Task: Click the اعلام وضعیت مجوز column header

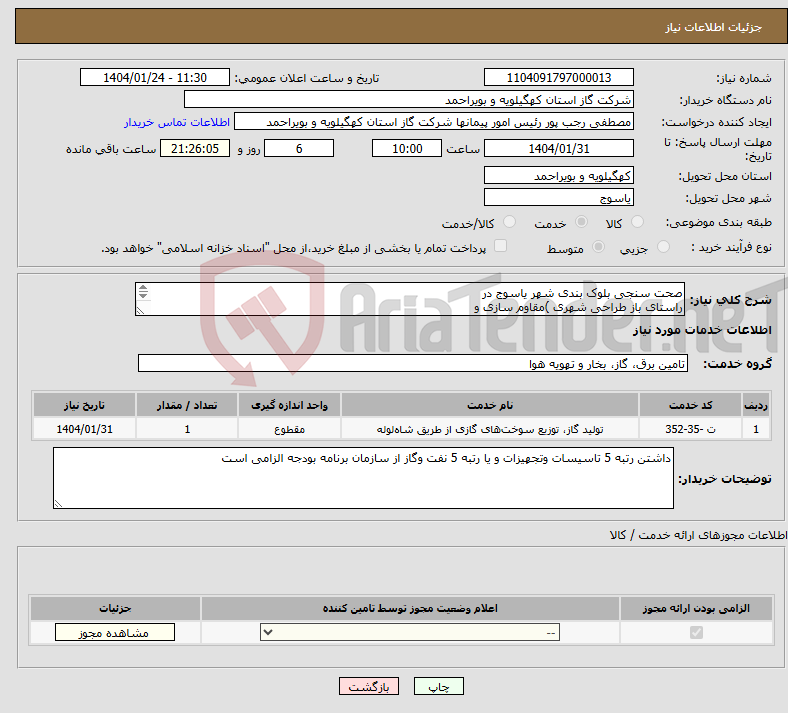Action: pos(410,608)
